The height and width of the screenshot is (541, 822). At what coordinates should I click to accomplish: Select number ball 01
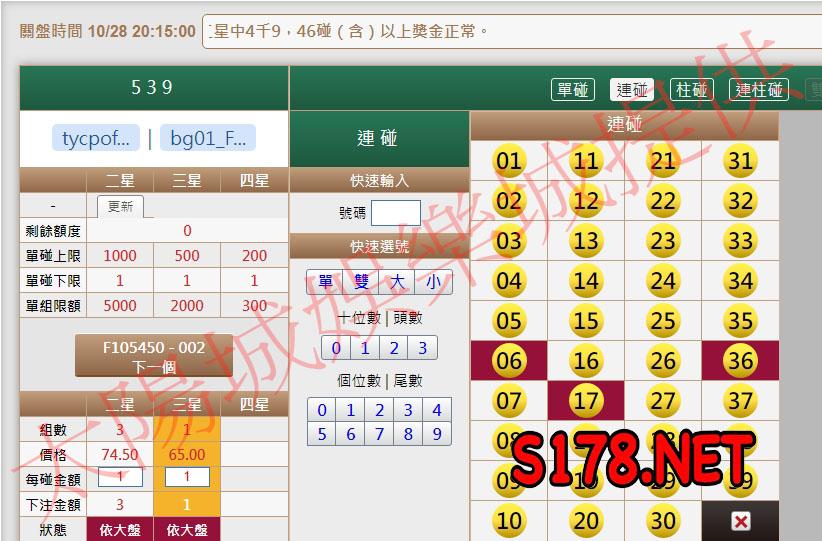click(x=509, y=160)
